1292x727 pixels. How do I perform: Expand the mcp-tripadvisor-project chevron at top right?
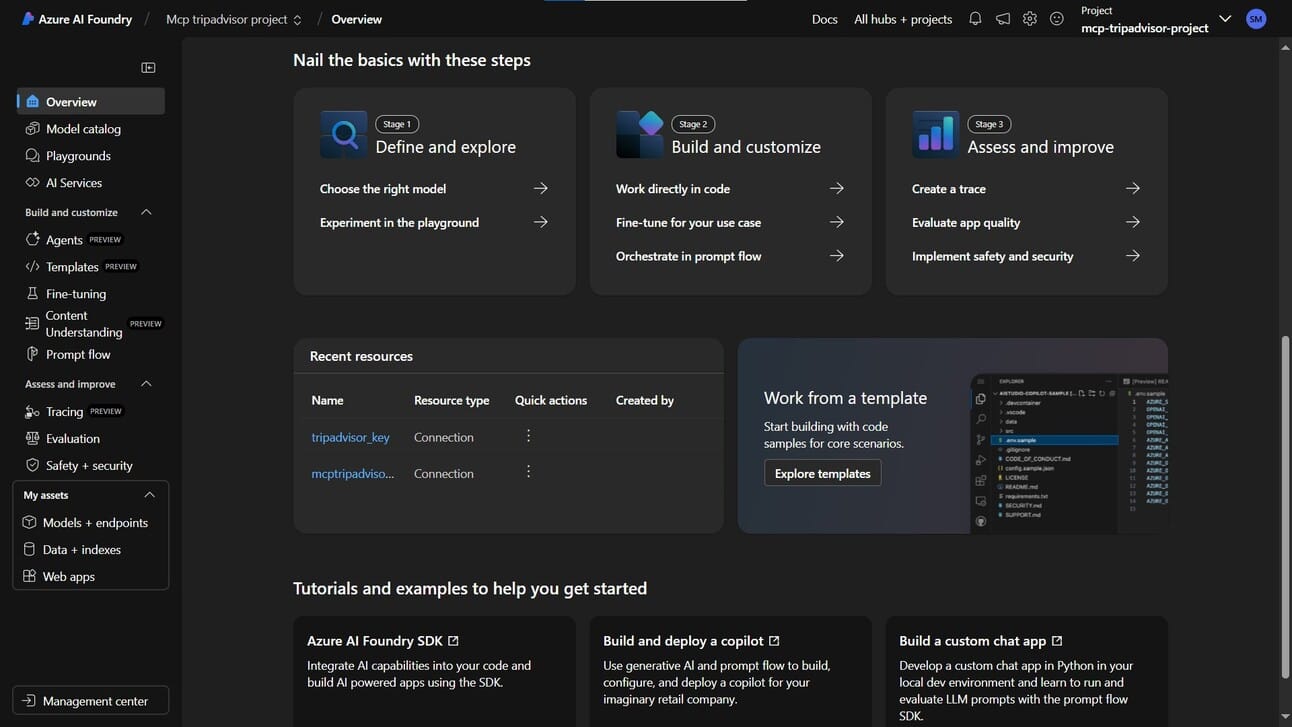pos(1225,19)
